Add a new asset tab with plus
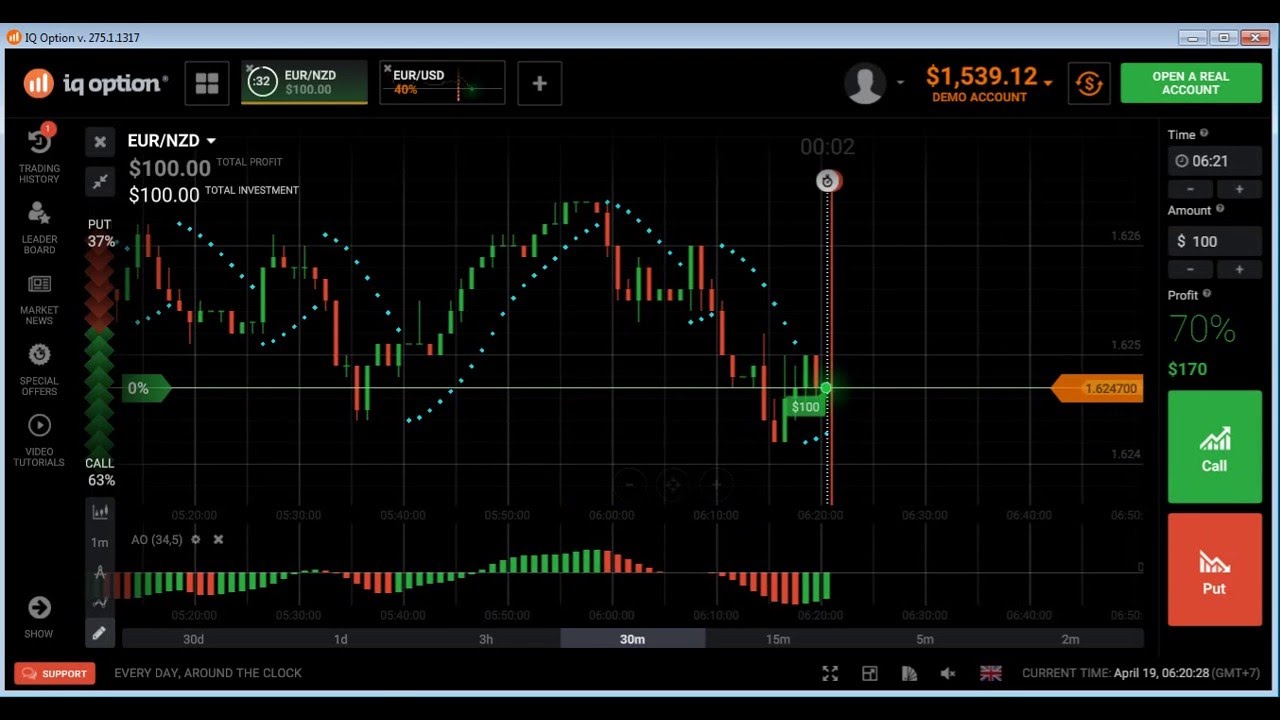The image size is (1280, 720). click(x=540, y=83)
